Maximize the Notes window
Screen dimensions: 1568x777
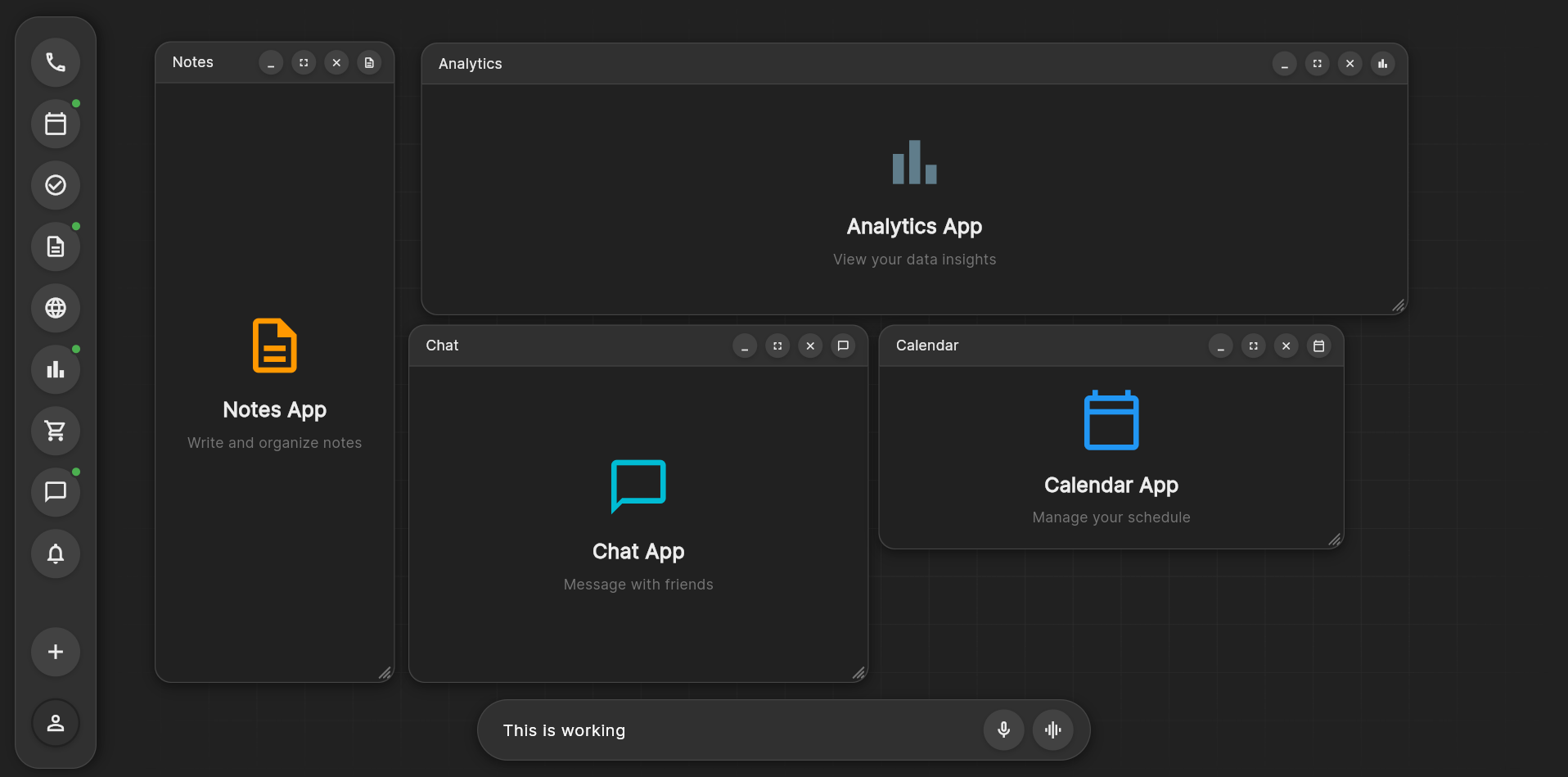click(x=304, y=62)
